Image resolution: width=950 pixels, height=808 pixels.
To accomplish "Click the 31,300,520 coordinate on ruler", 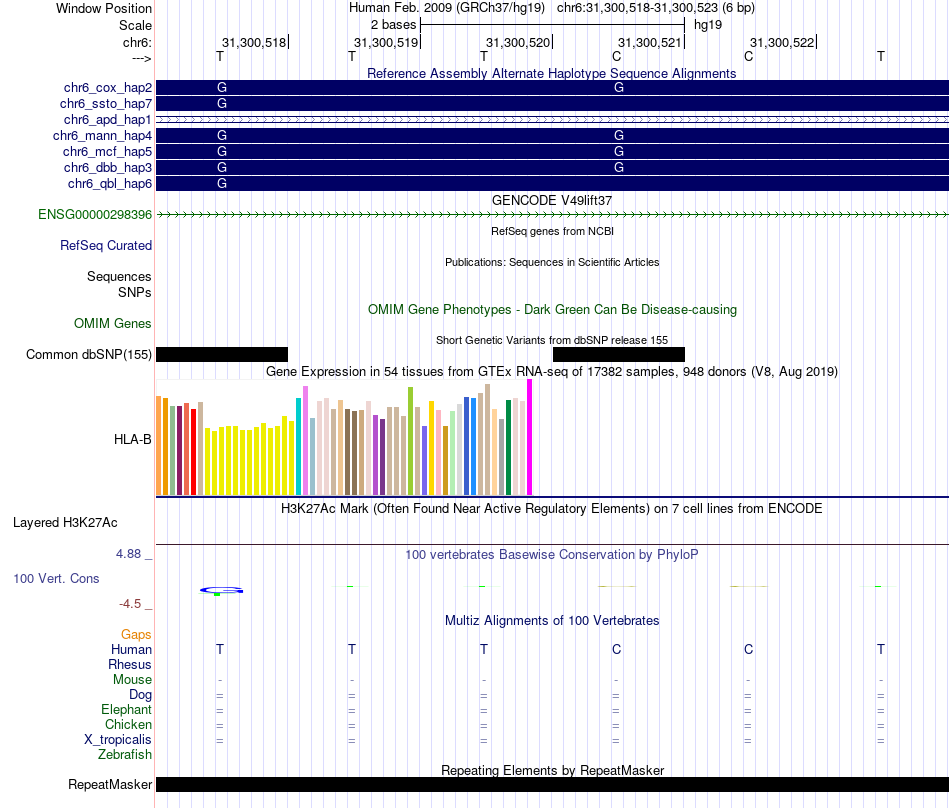I will (518, 42).
